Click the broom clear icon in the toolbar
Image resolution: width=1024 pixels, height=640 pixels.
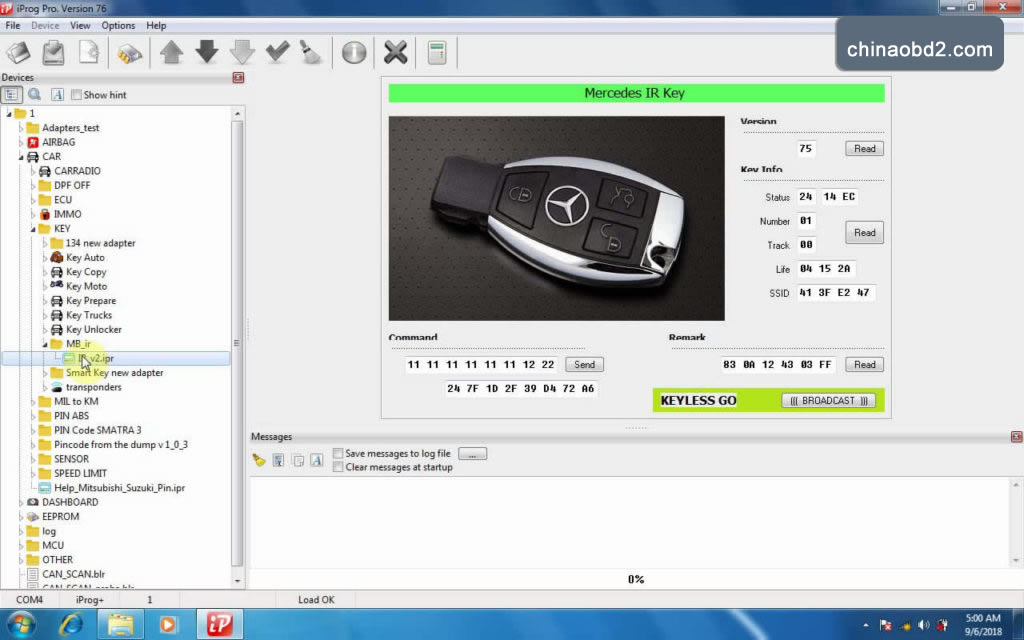click(x=312, y=53)
